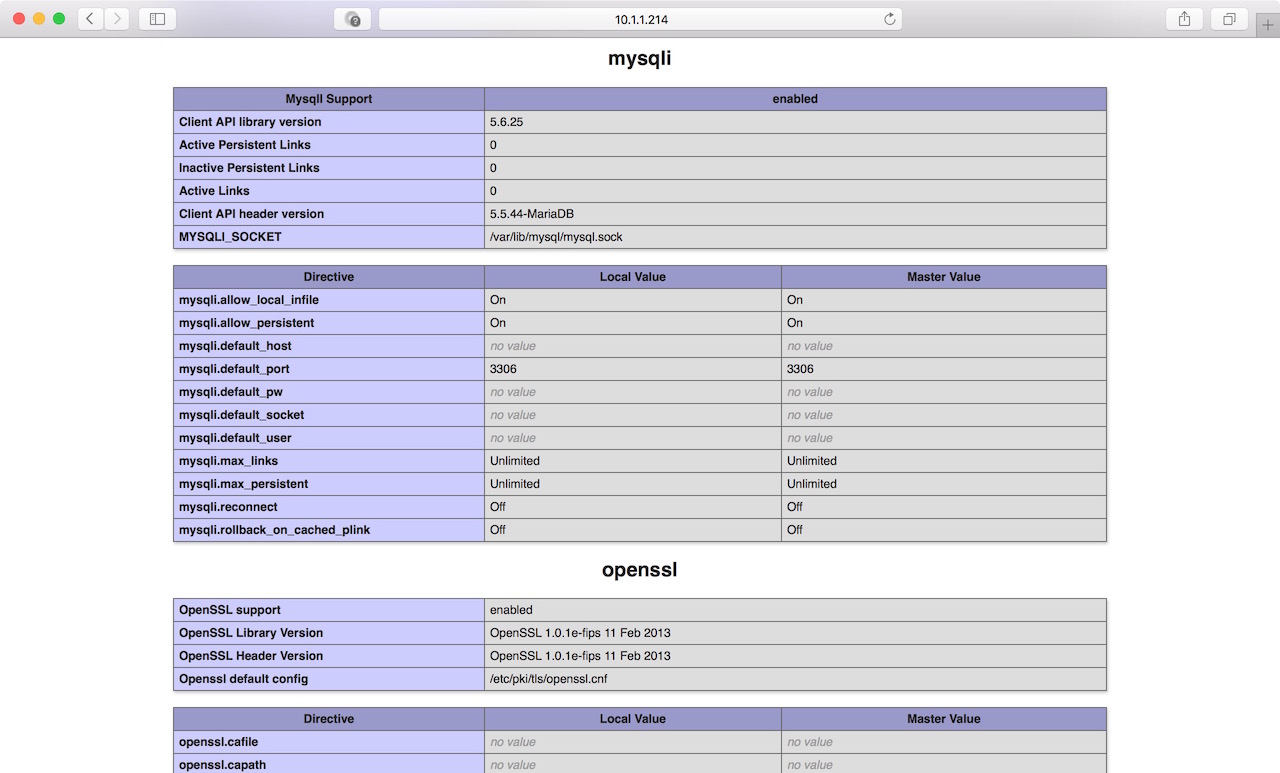The width and height of the screenshot is (1280, 773).
Task: Click the 0 value for Active Persistent Links
Action: click(493, 145)
